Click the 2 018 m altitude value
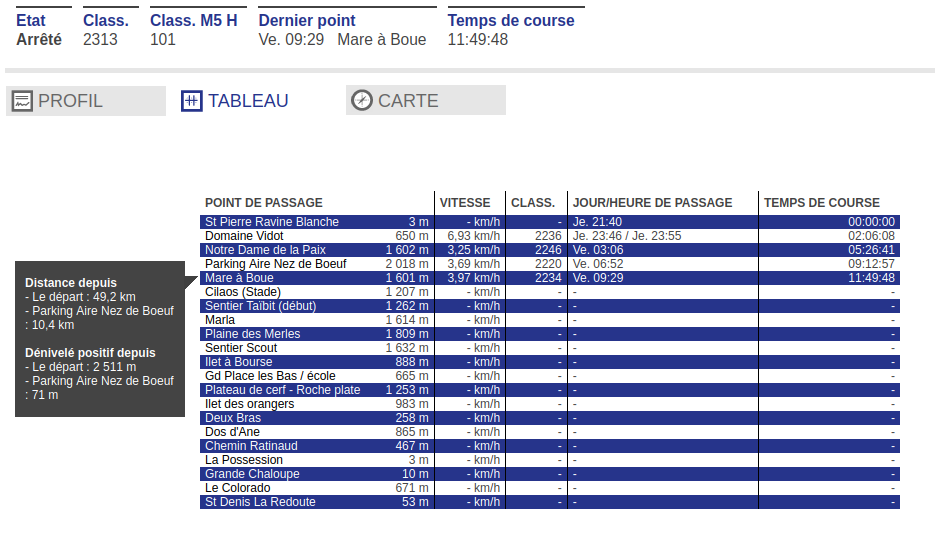The image size is (936, 549). (x=407, y=264)
